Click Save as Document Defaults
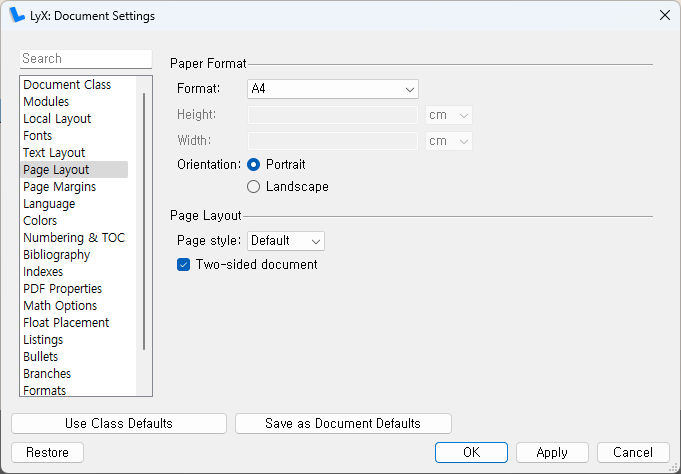This screenshot has width=681, height=474. tap(343, 423)
